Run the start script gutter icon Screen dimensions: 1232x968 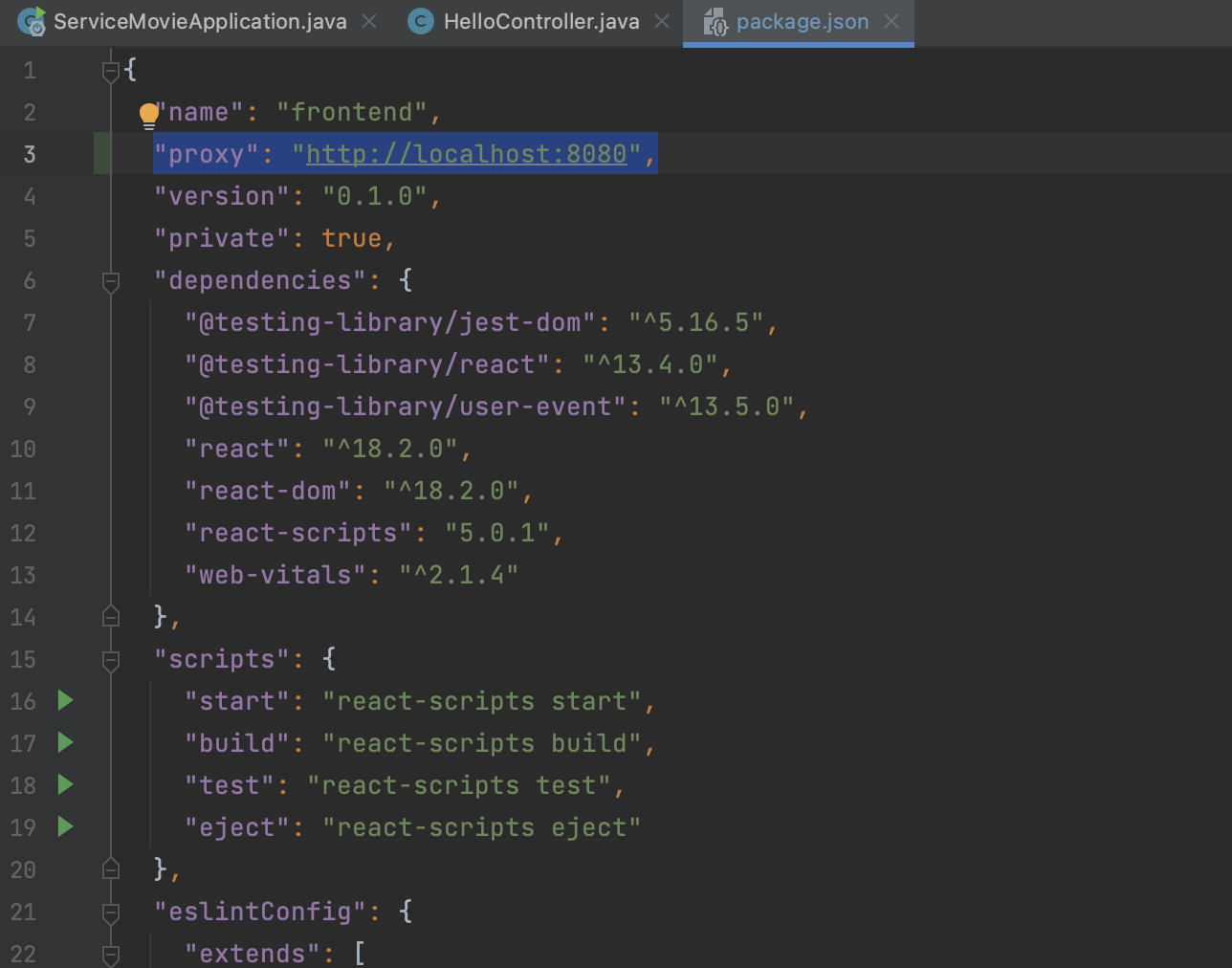pos(65,700)
